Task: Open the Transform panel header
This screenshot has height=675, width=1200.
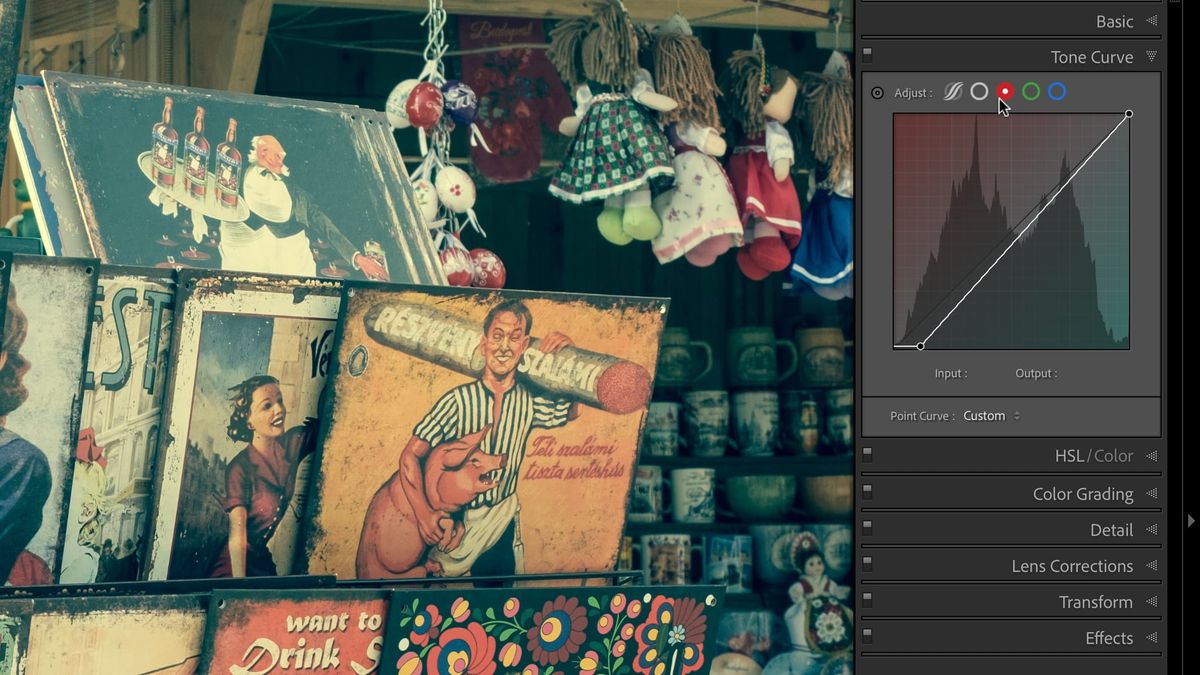Action: 1097,601
